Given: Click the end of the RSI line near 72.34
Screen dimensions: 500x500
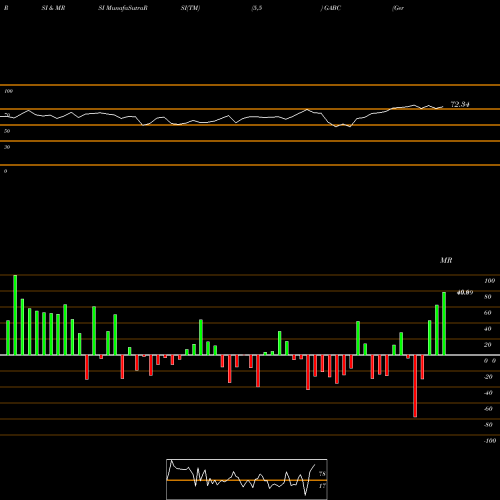Looking at the screenshot, I should pyautogui.click(x=443, y=107).
